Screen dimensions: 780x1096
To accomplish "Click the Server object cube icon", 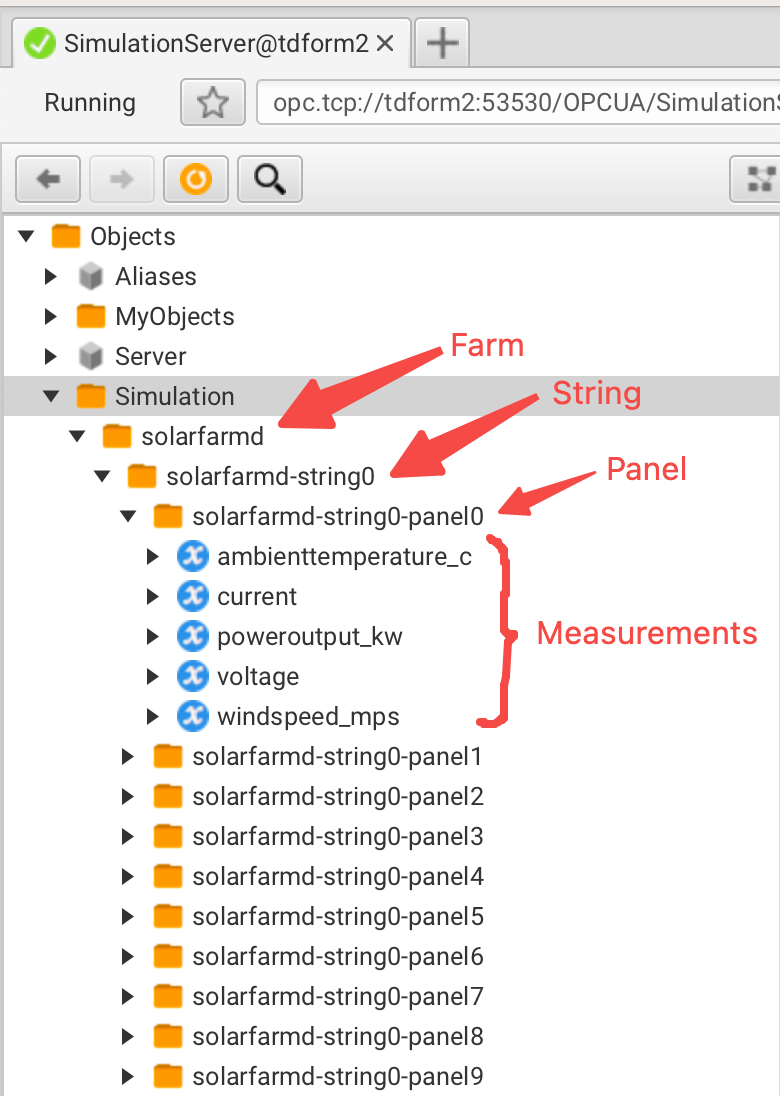I will (x=91, y=357).
